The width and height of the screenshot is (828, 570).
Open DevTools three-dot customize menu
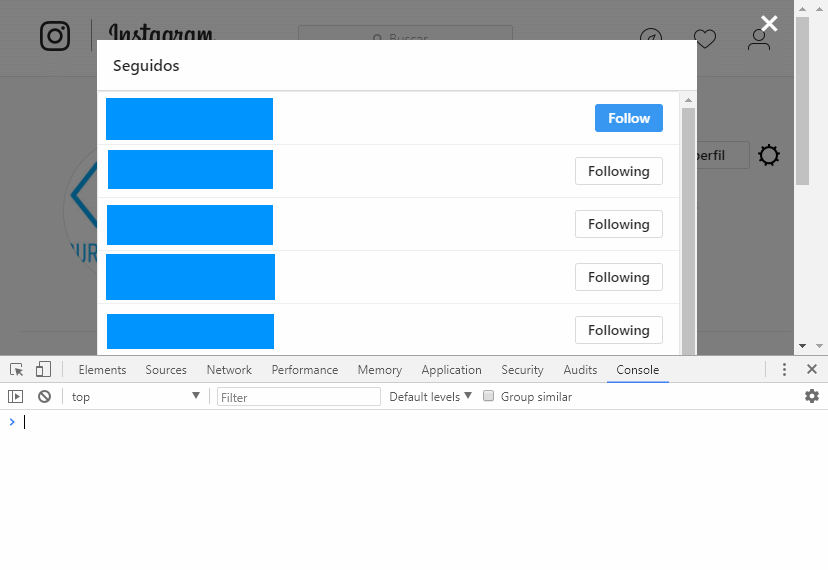pos(784,370)
